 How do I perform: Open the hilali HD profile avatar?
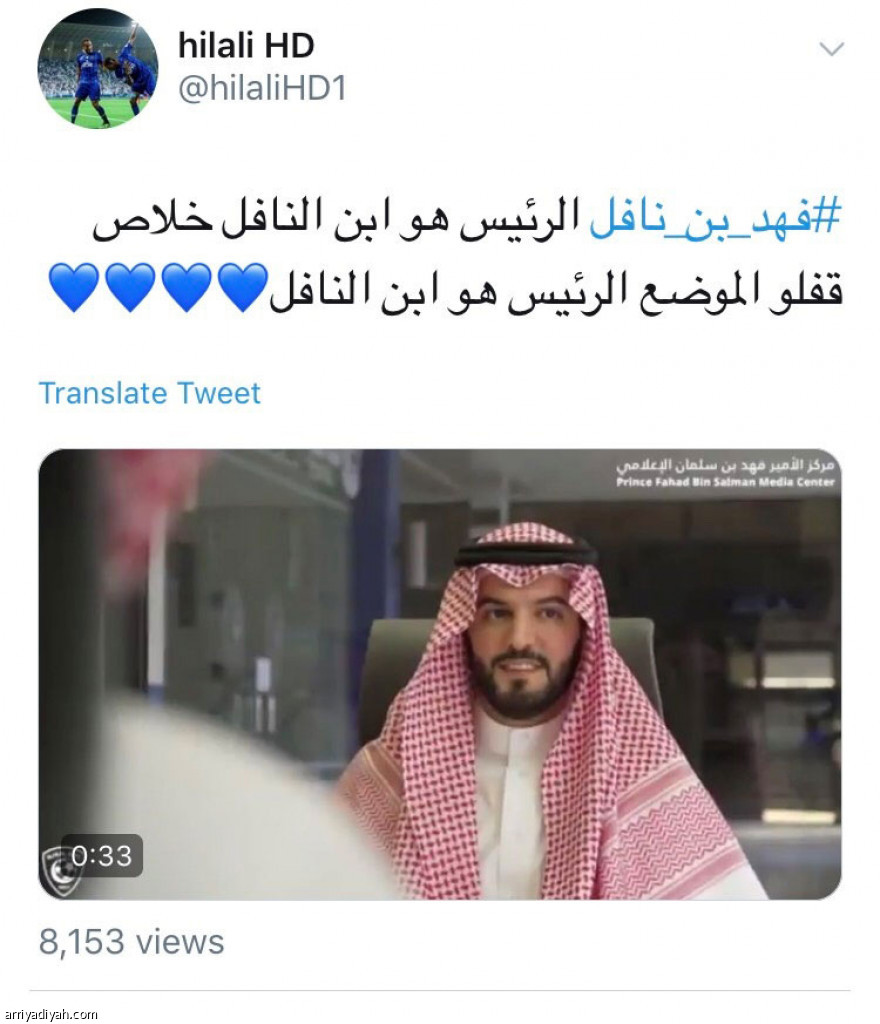(98, 68)
